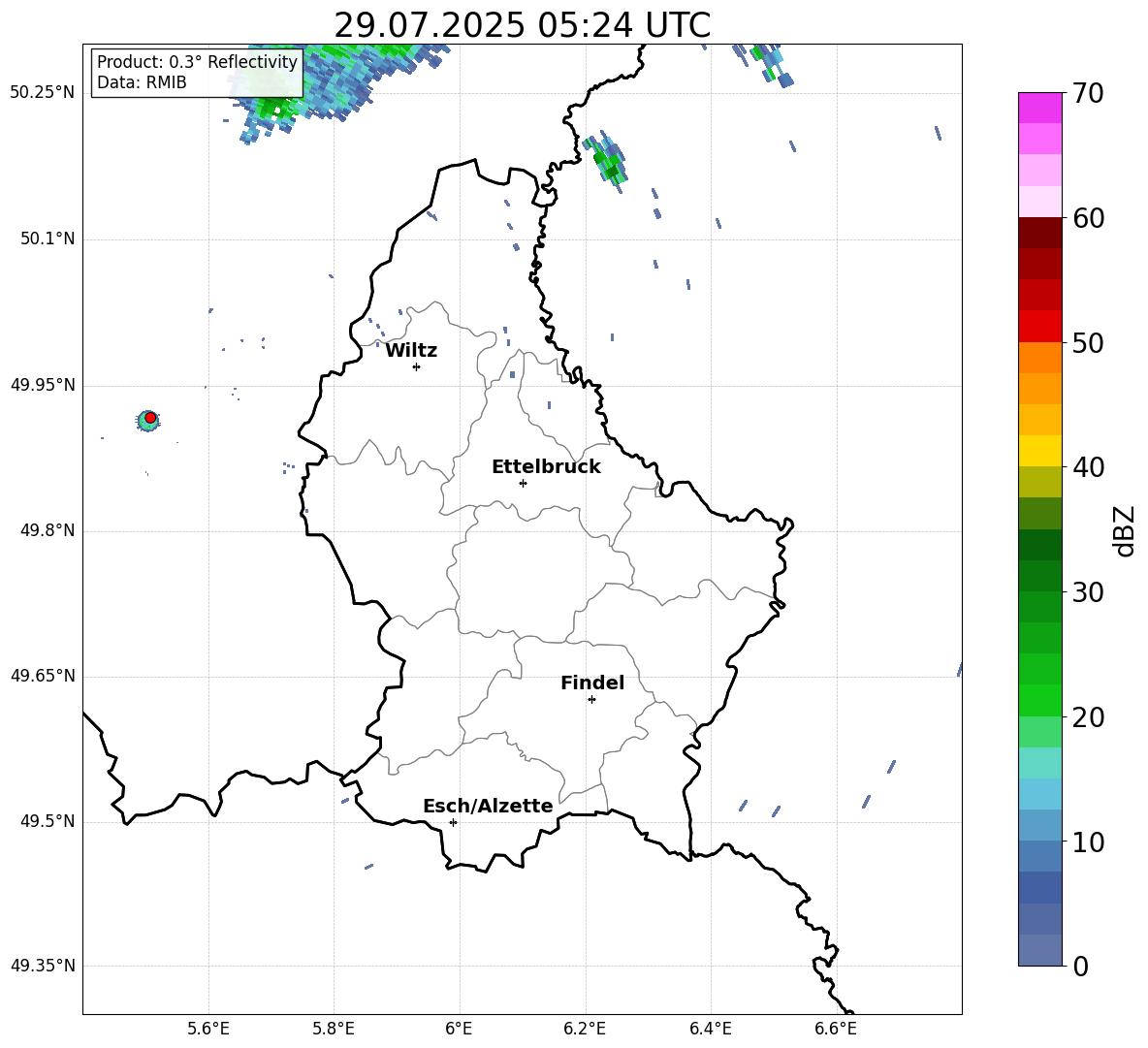Click the 49.5°N latitude label
Screen dimensions: 1148x1048
coord(48,821)
